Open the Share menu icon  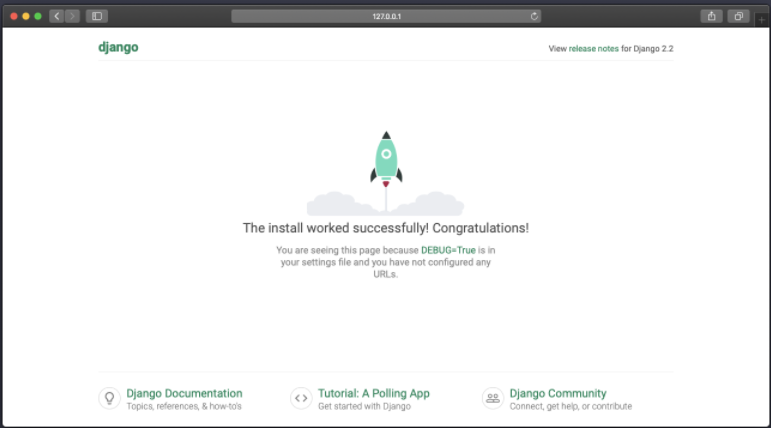click(712, 16)
